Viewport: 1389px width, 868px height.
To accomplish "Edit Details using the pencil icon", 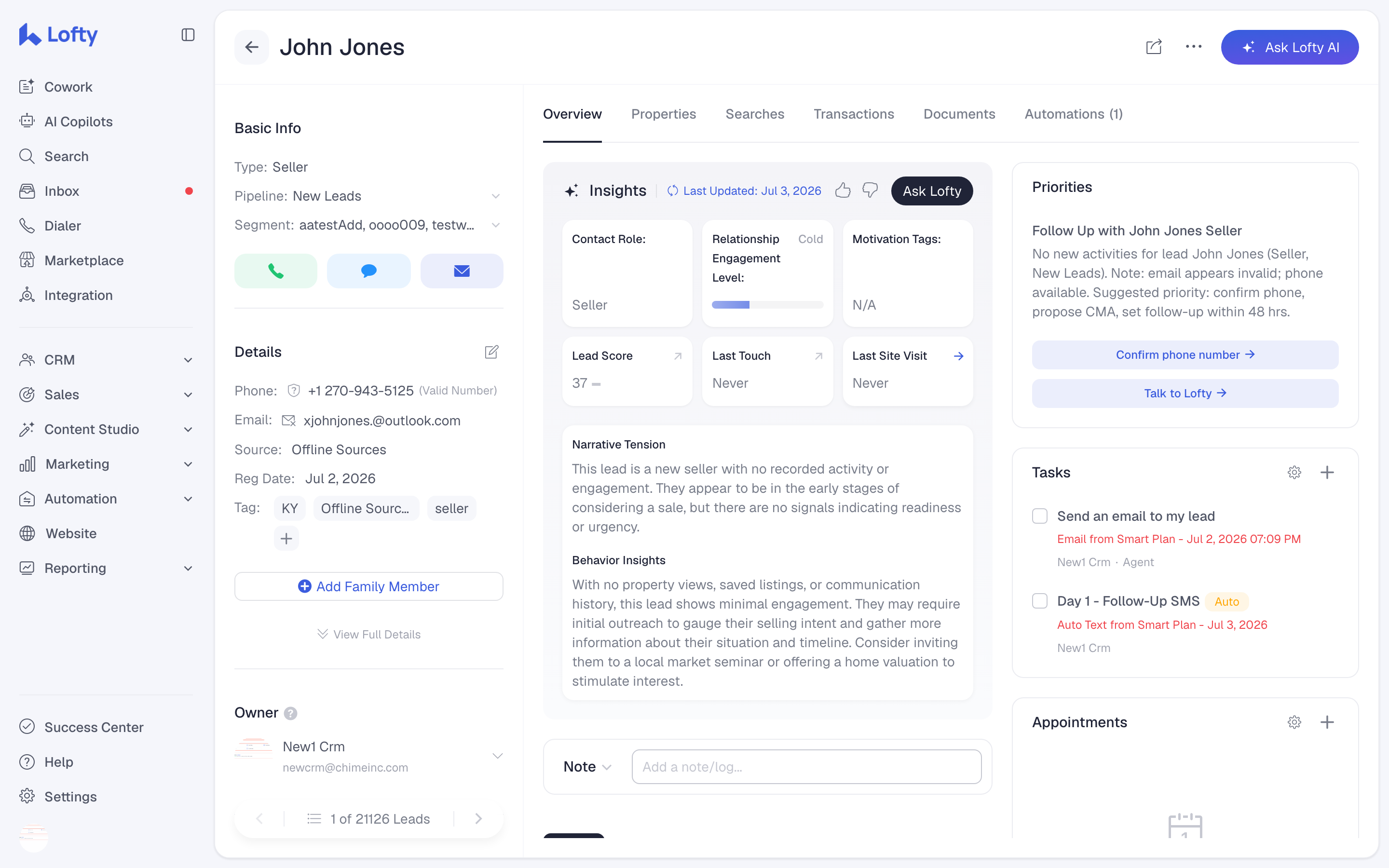I will pyautogui.click(x=491, y=352).
